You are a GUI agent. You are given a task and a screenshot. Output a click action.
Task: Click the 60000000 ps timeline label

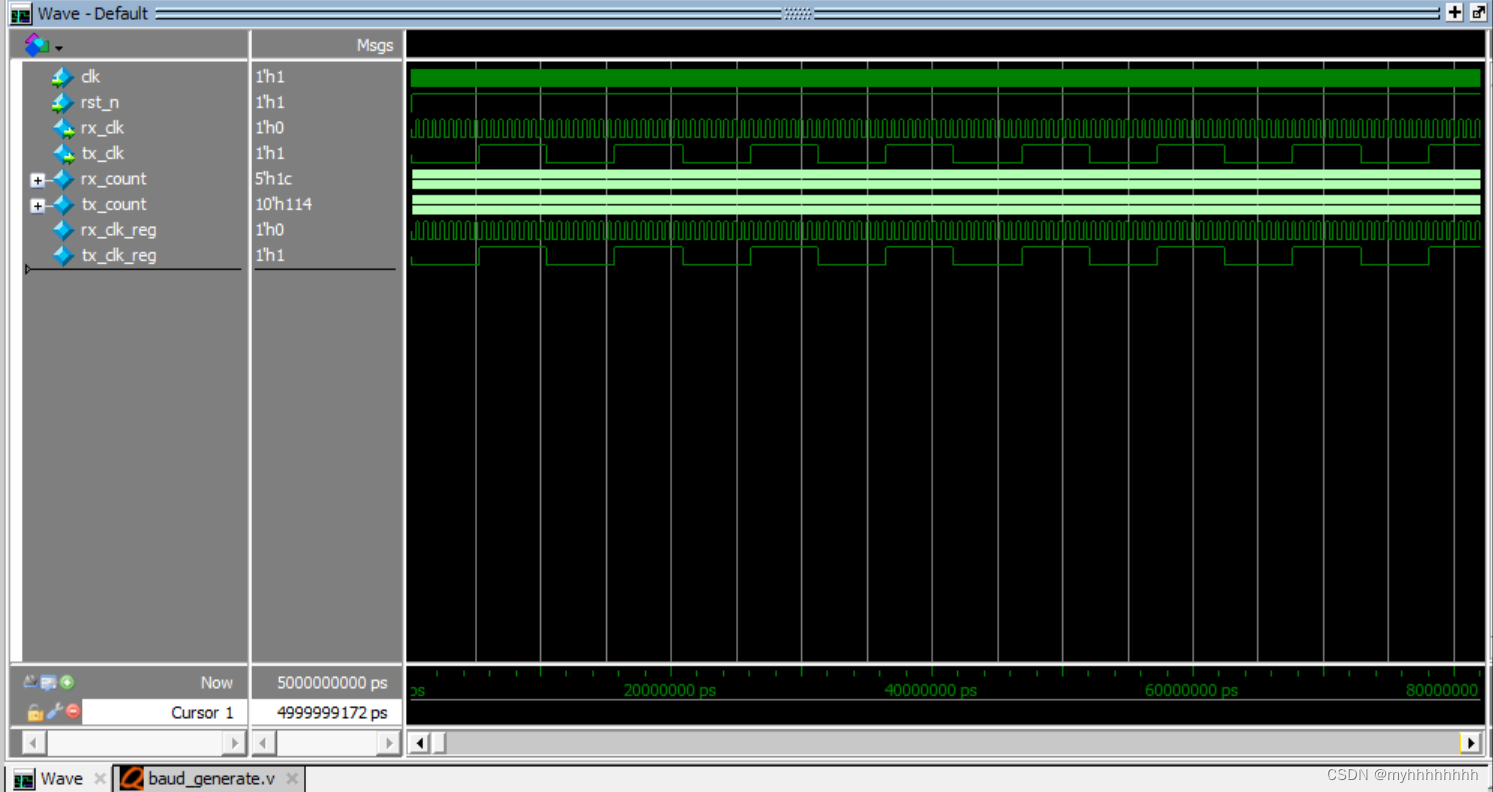[x=1191, y=690]
